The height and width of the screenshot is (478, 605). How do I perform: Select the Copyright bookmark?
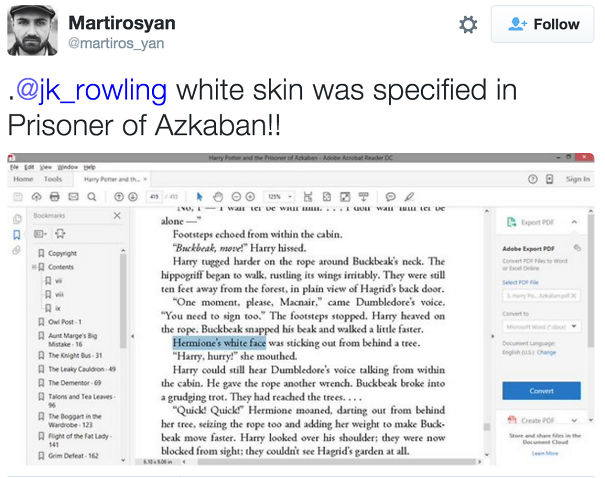pyautogui.click(x=62, y=253)
